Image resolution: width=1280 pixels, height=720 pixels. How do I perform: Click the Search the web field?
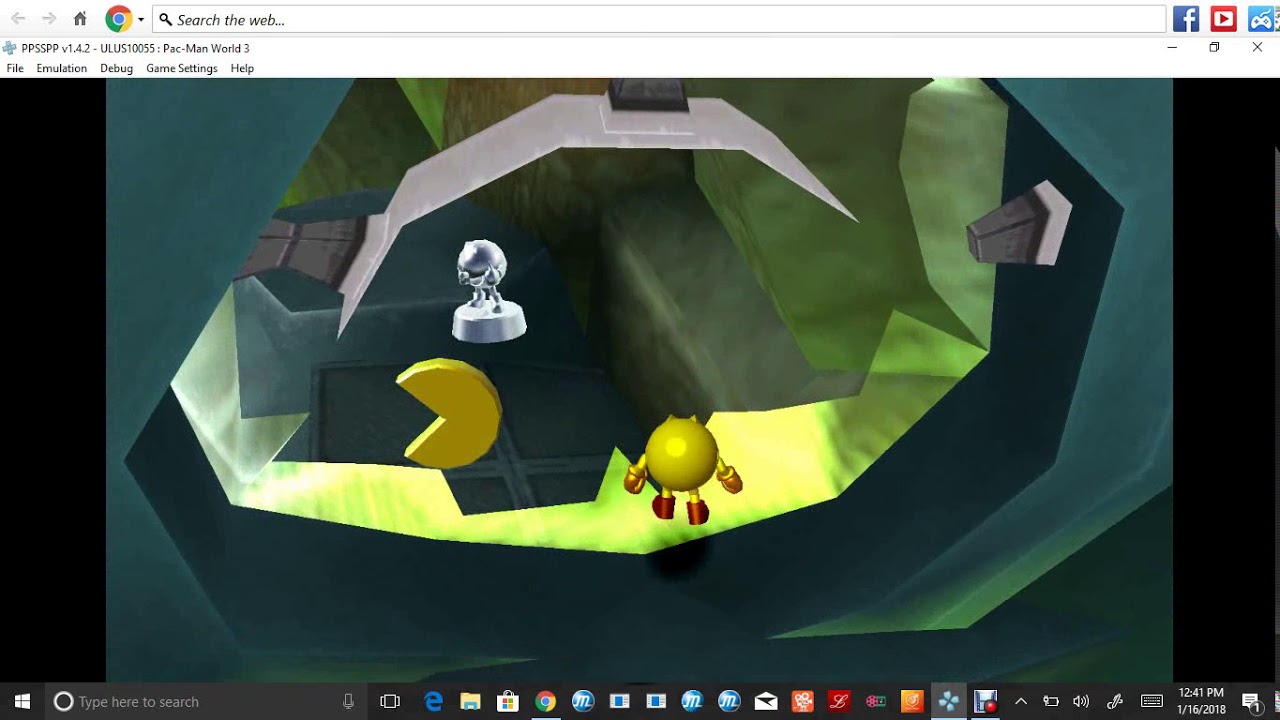pyautogui.click(x=659, y=19)
